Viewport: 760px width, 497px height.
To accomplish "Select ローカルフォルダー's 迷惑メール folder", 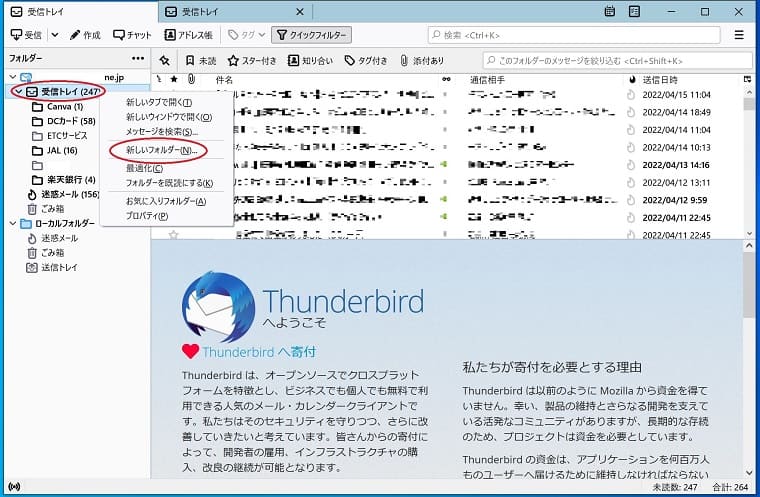I will [x=52, y=238].
